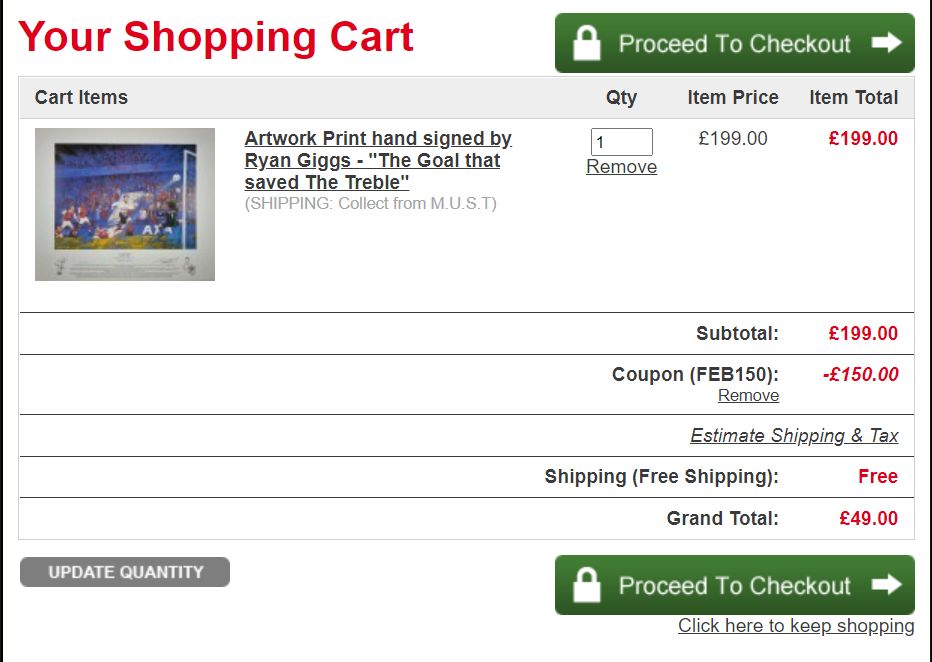Image resolution: width=932 pixels, height=662 pixels.
Task: Click the Collect from M.U.S.T shipping note
Action: [370, 204]
